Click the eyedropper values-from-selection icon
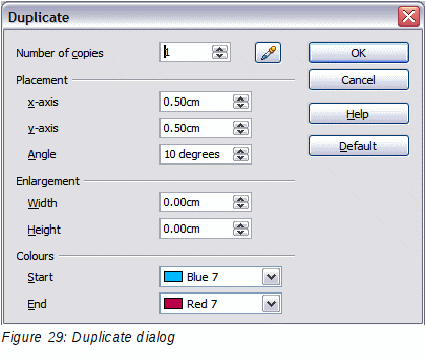The image size is (426, 361). [268, 53]
